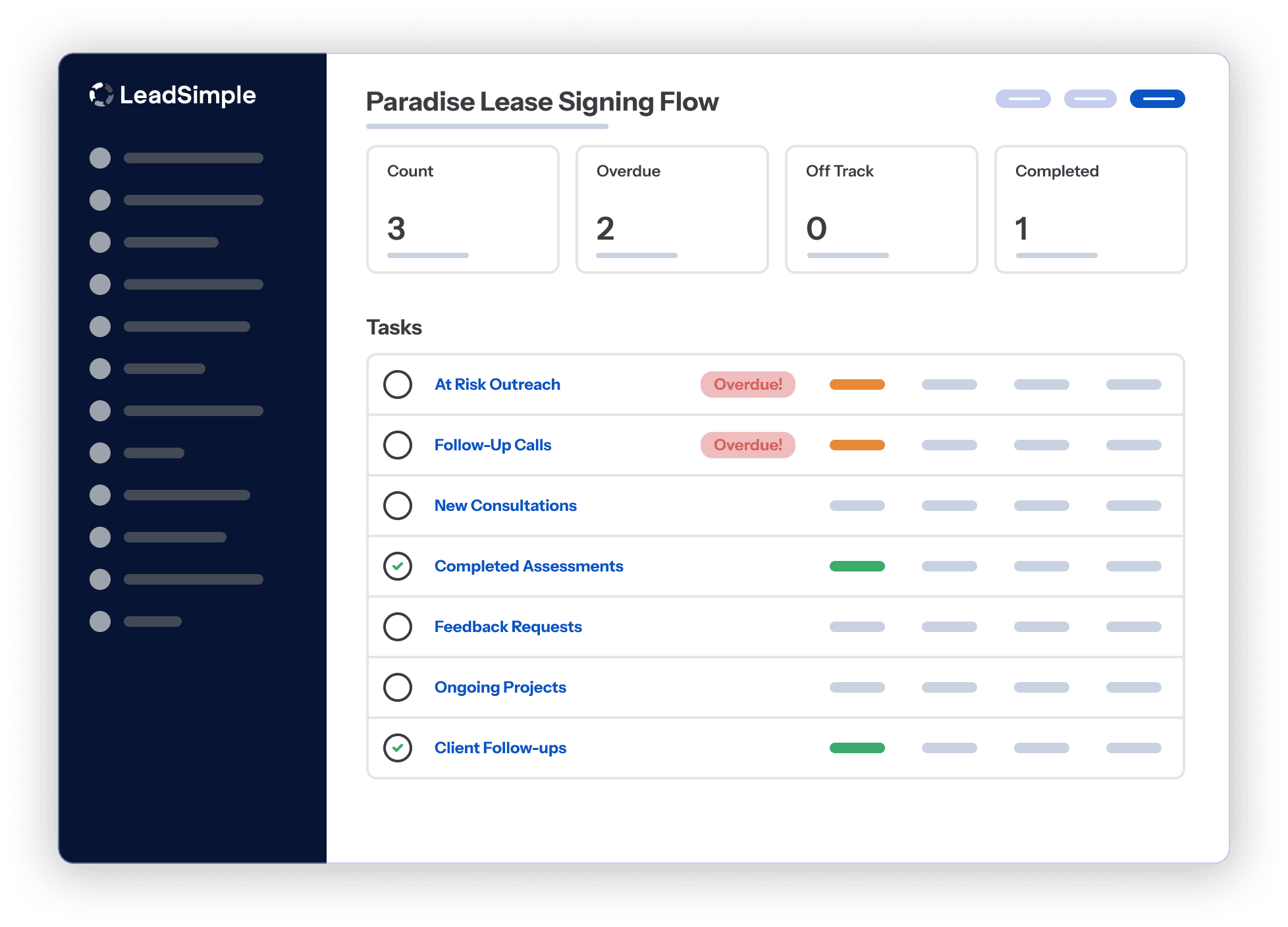Uncheck the Completed Assessments task
The width and height of the screenshot is (1288, 927).
(x=398, y=566)
